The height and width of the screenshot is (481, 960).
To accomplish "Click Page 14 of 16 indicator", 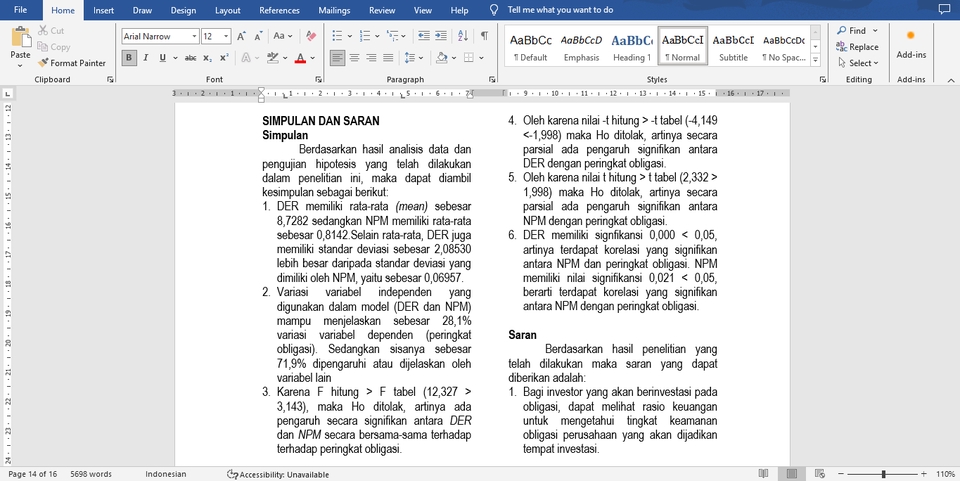I will 32,474.
